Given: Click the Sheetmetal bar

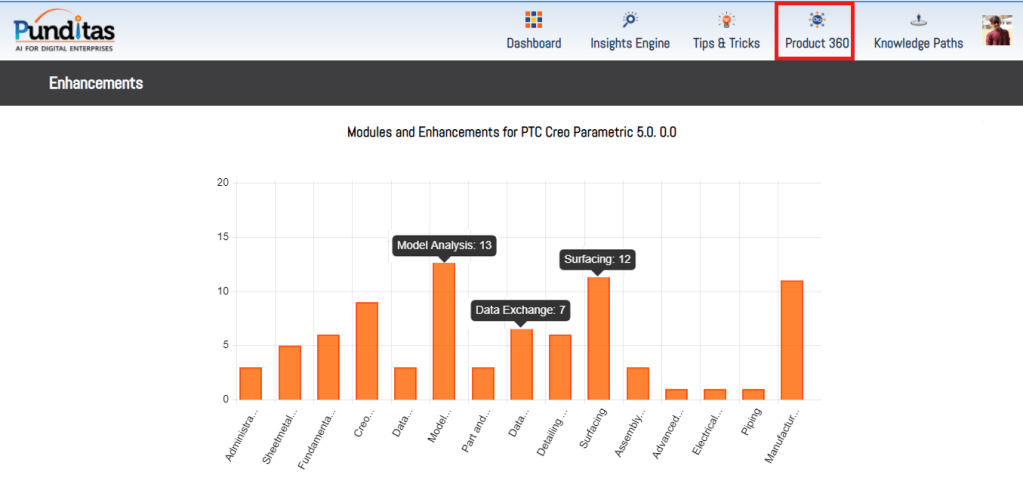Looking at the screenshot, I should click(289, 373).
